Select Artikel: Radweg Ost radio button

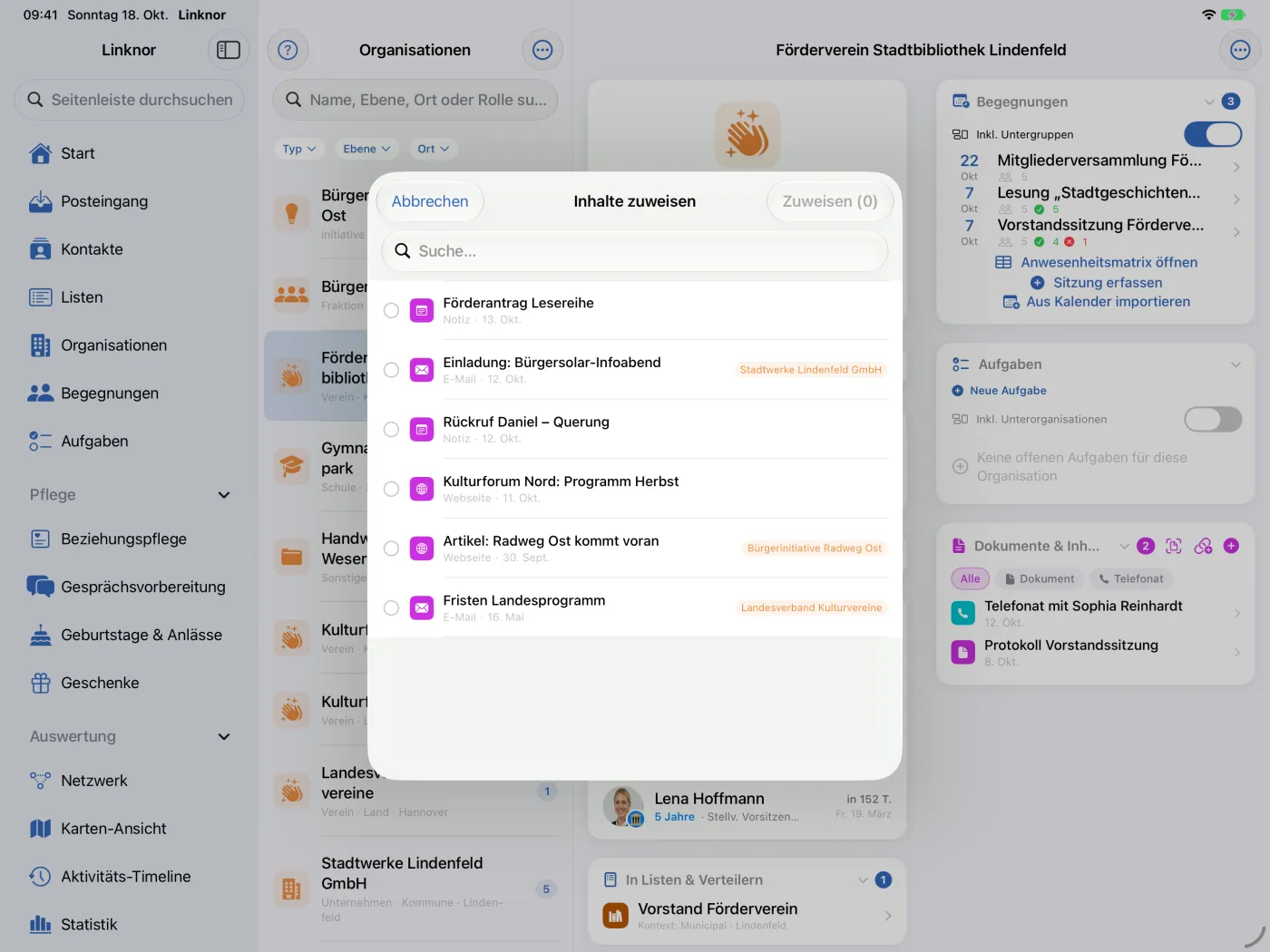[x=391, y=549]
